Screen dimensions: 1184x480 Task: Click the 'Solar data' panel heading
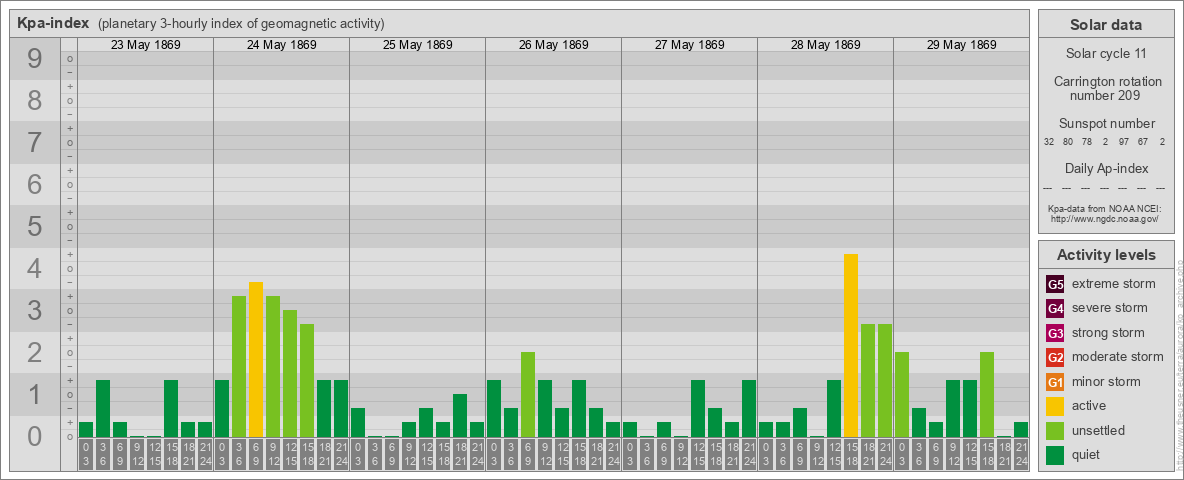[x=1106, y=25]
